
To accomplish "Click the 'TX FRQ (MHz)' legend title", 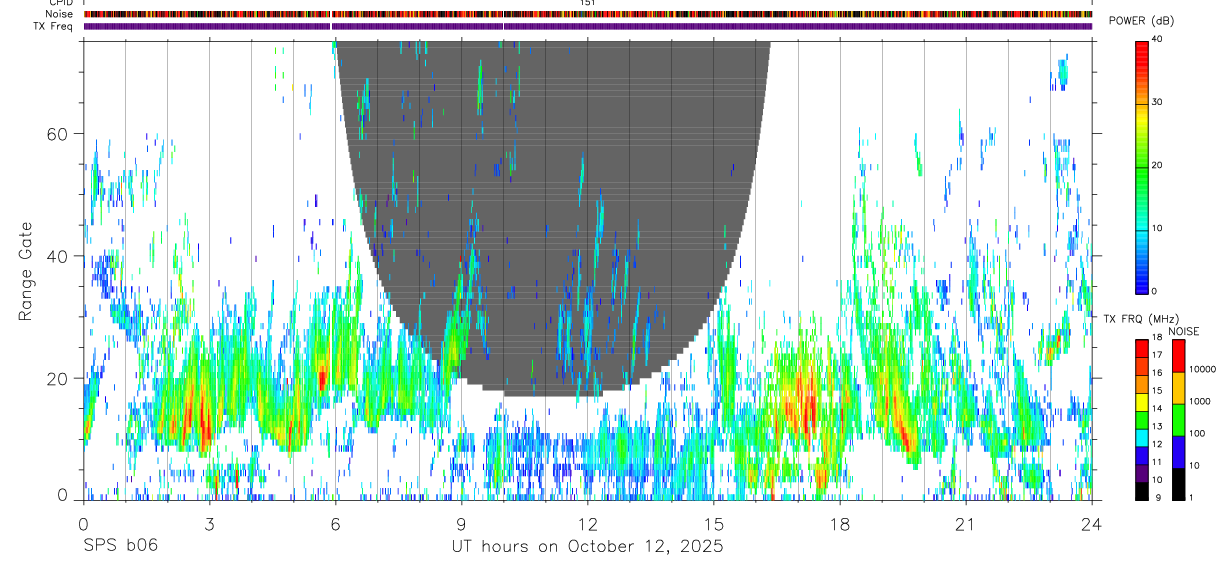I will coord(1140,318).
